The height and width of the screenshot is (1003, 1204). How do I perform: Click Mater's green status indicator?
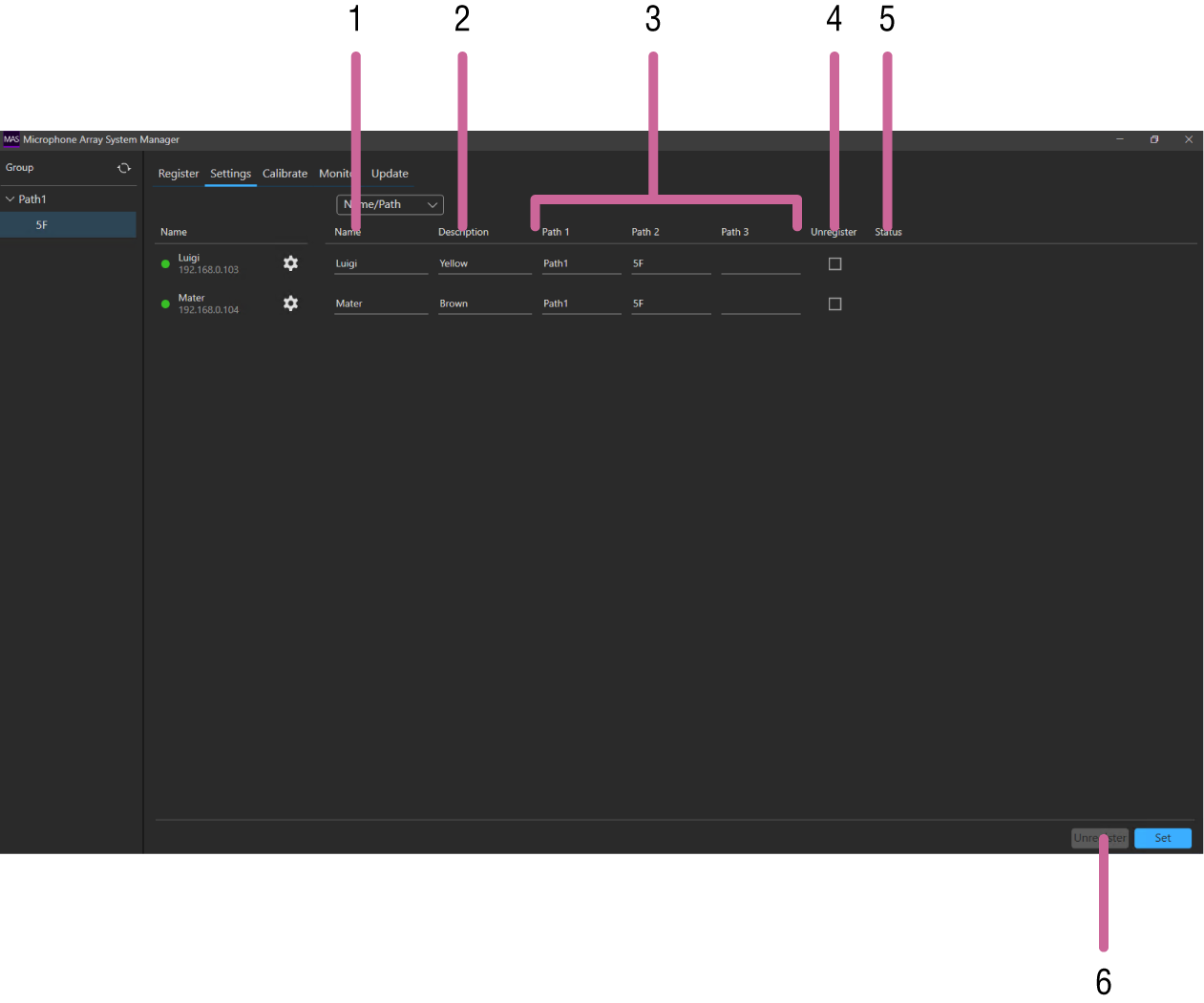165,304
